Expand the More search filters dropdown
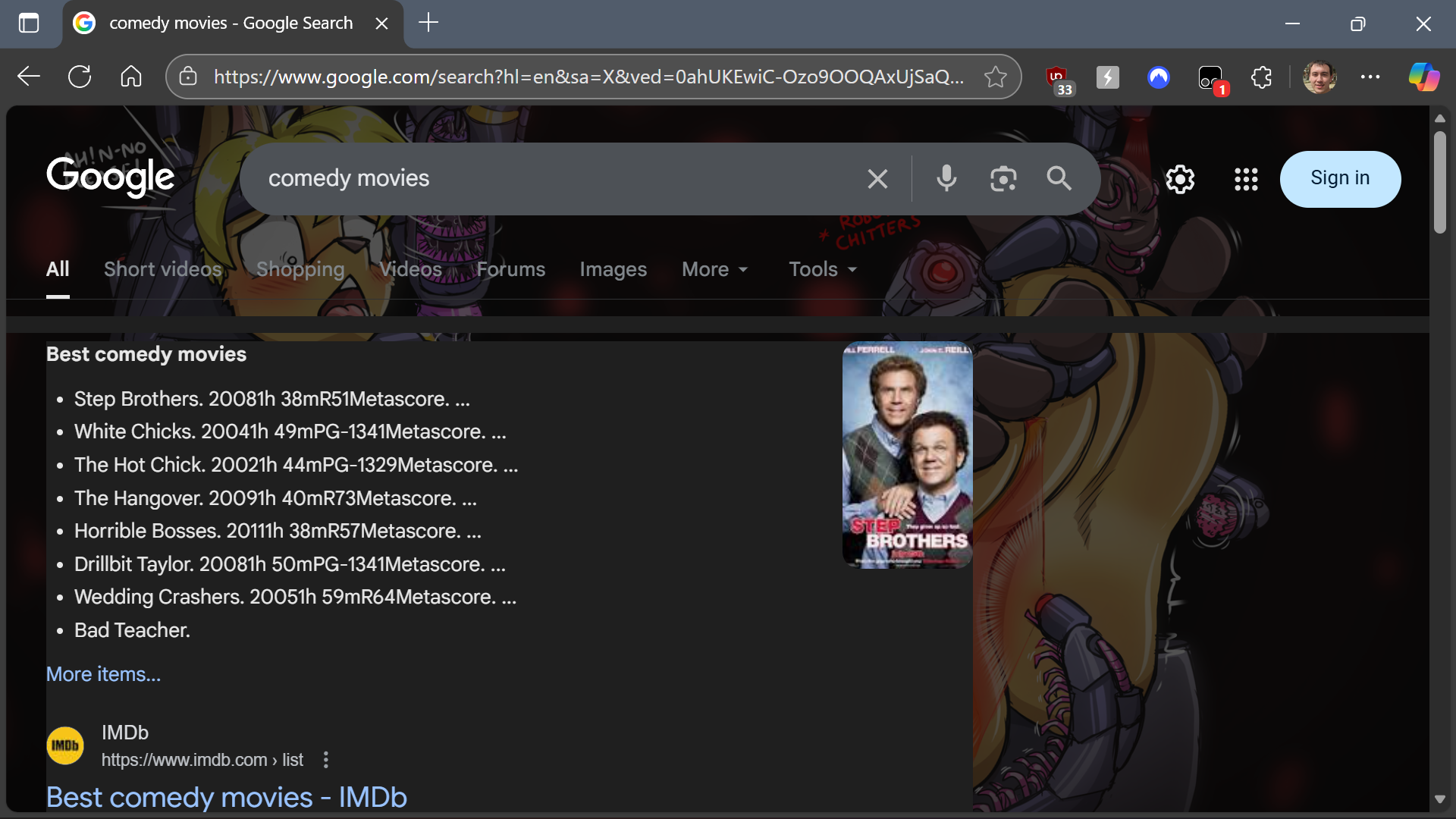The width and height of the screenshot is (1456, 819). (715, 269)
